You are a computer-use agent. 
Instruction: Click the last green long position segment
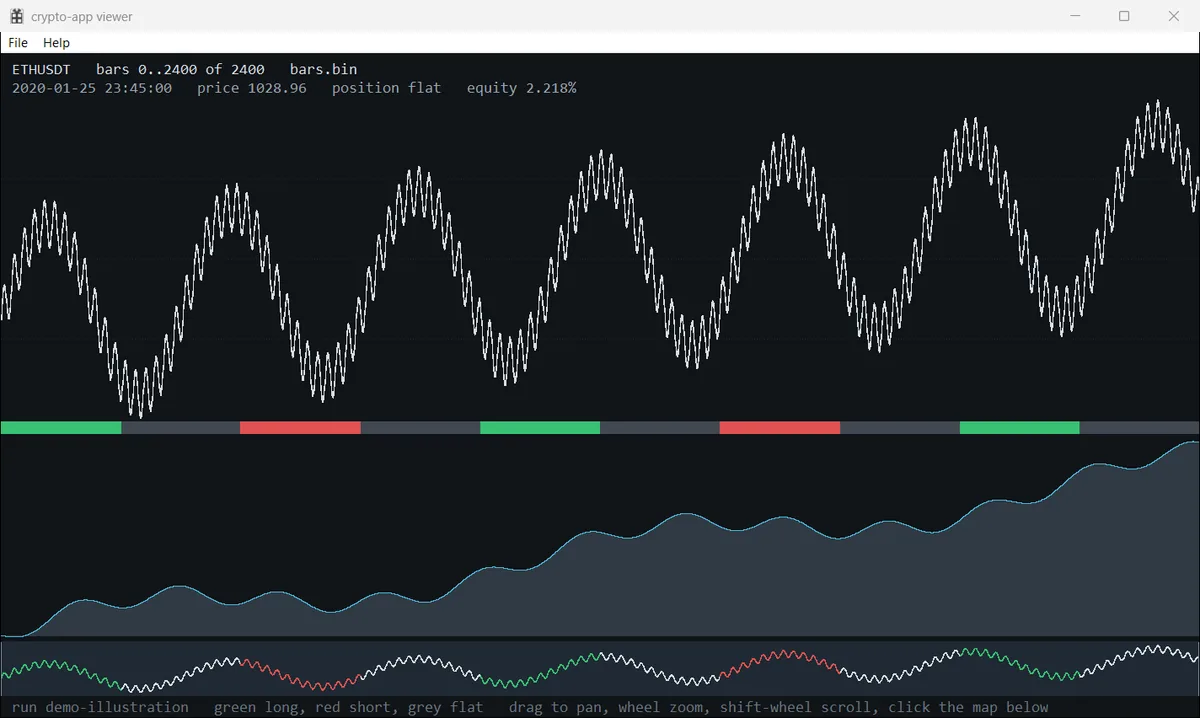[1020, 427]
